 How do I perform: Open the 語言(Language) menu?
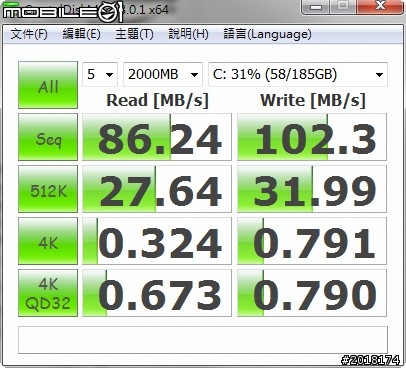267,34
